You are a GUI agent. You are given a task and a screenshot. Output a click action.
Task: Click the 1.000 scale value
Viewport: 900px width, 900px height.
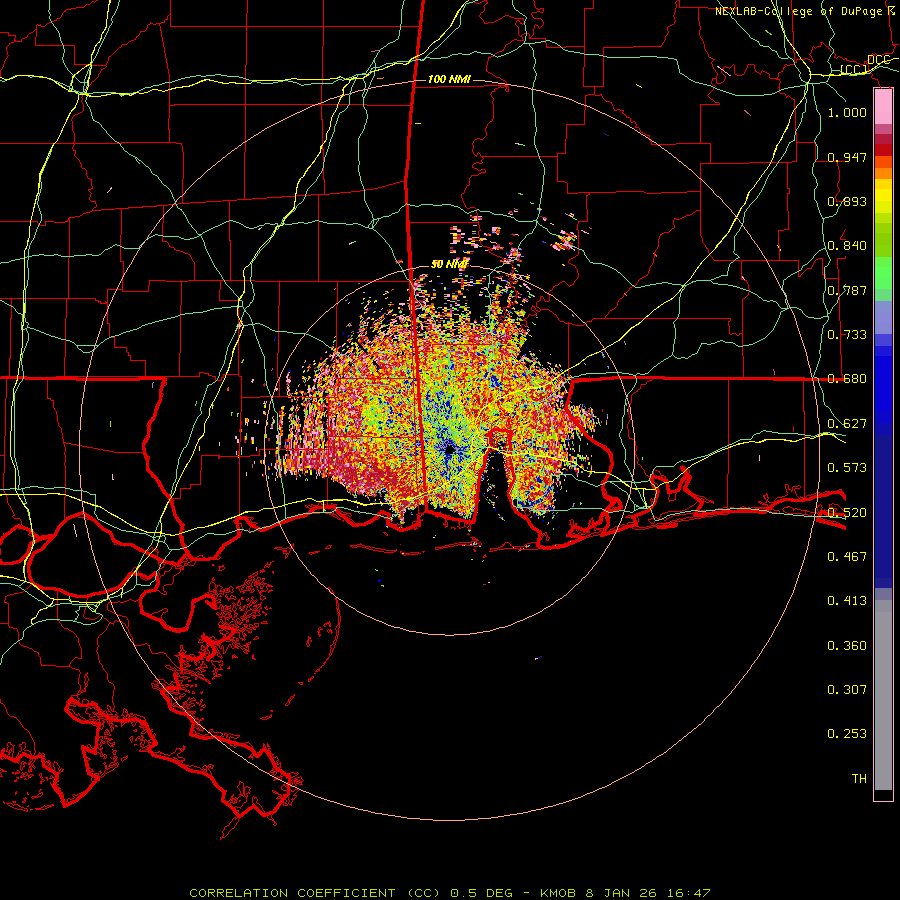tap(847, 112)
